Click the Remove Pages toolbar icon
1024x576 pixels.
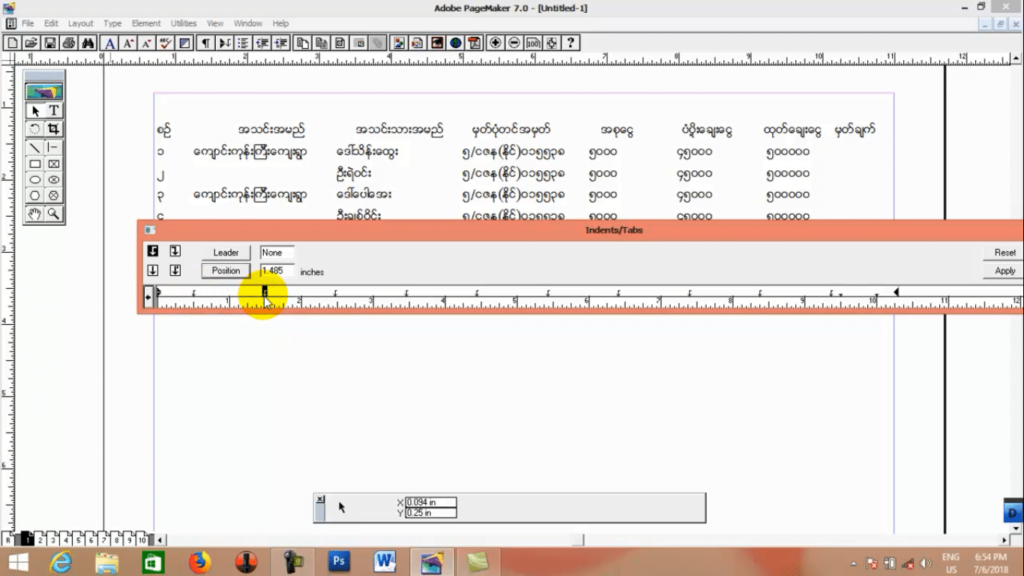click(321, 43)
